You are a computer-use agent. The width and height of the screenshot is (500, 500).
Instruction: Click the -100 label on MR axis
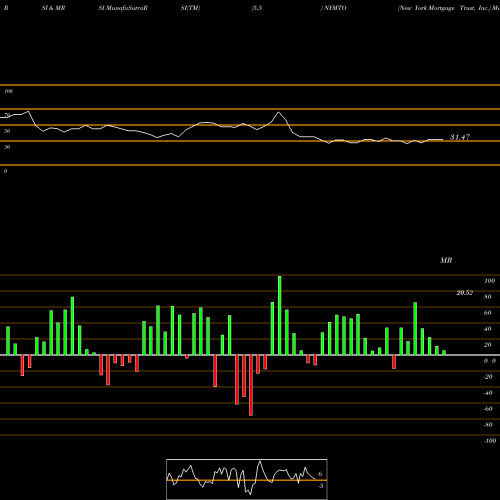(490, 441)
